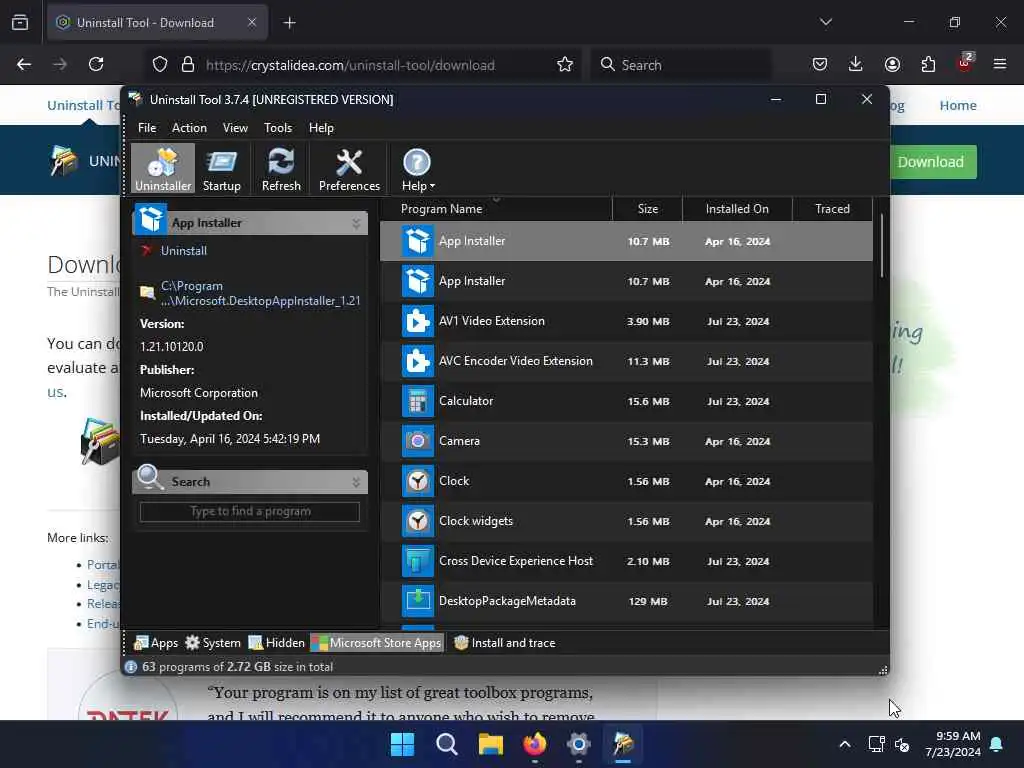
Task: Click the highlighted App Installer row name
Action: [x=472, y=241]
